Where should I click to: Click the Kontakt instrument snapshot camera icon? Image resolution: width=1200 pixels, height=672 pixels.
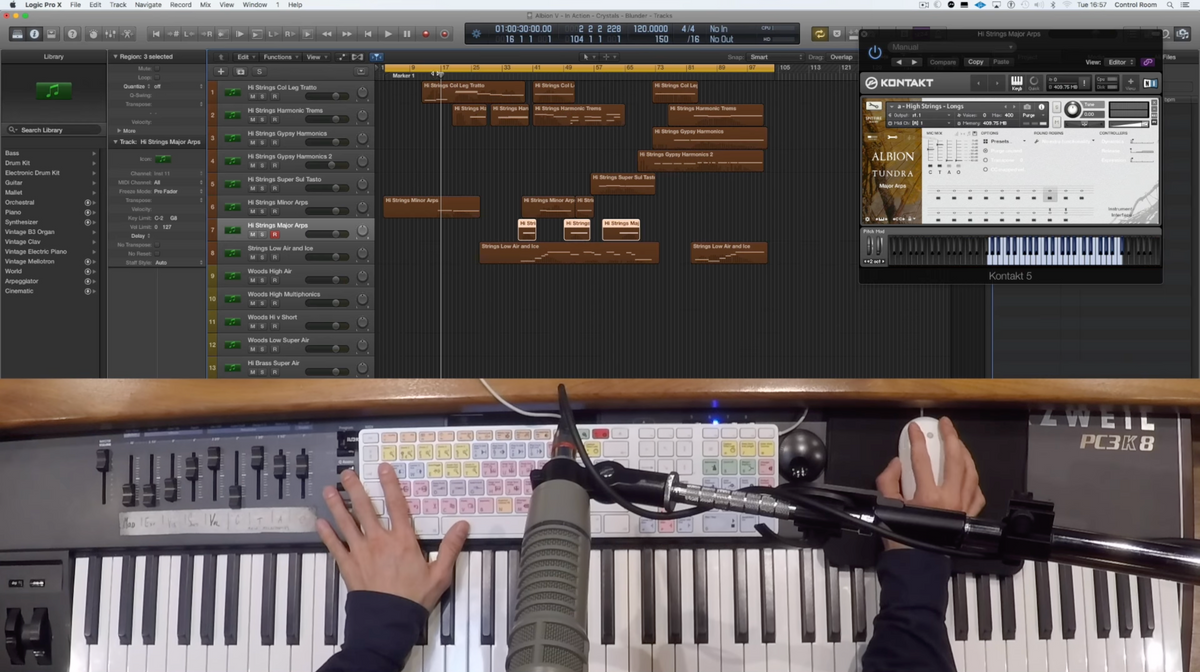[x=1027, y=106]
